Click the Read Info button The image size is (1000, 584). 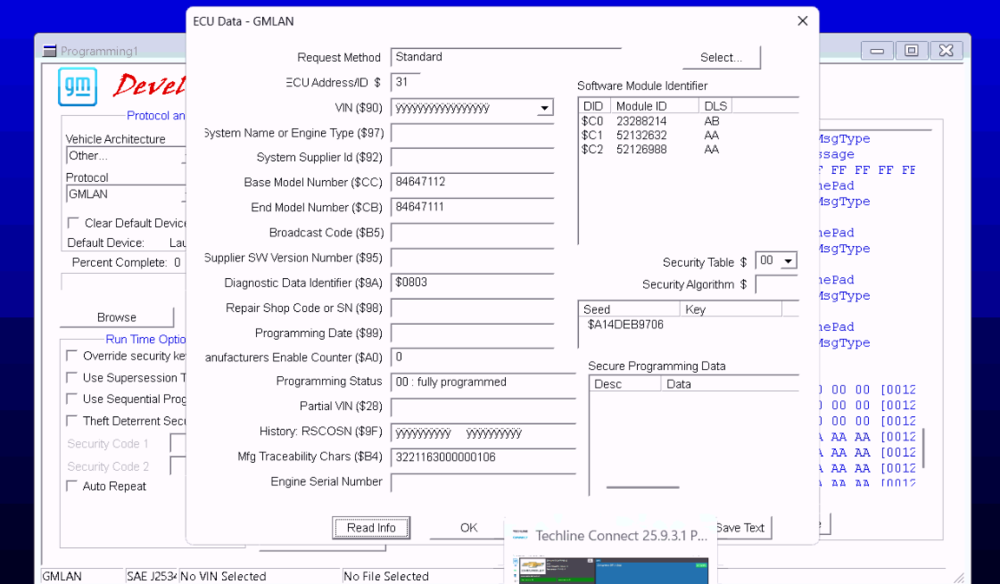(371, 528)
